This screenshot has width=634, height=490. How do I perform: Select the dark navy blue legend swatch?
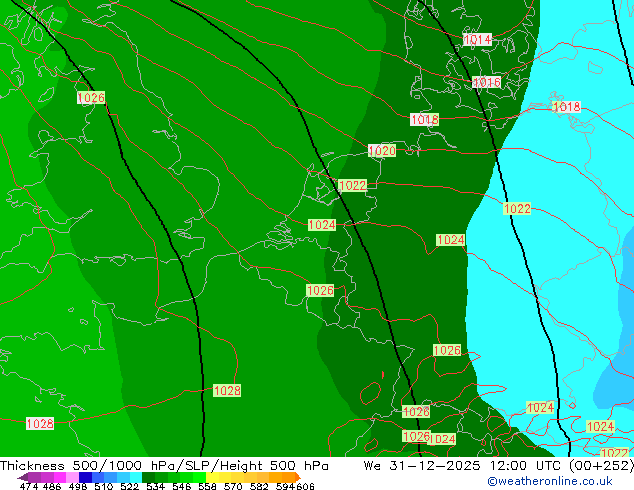point(85,477)
